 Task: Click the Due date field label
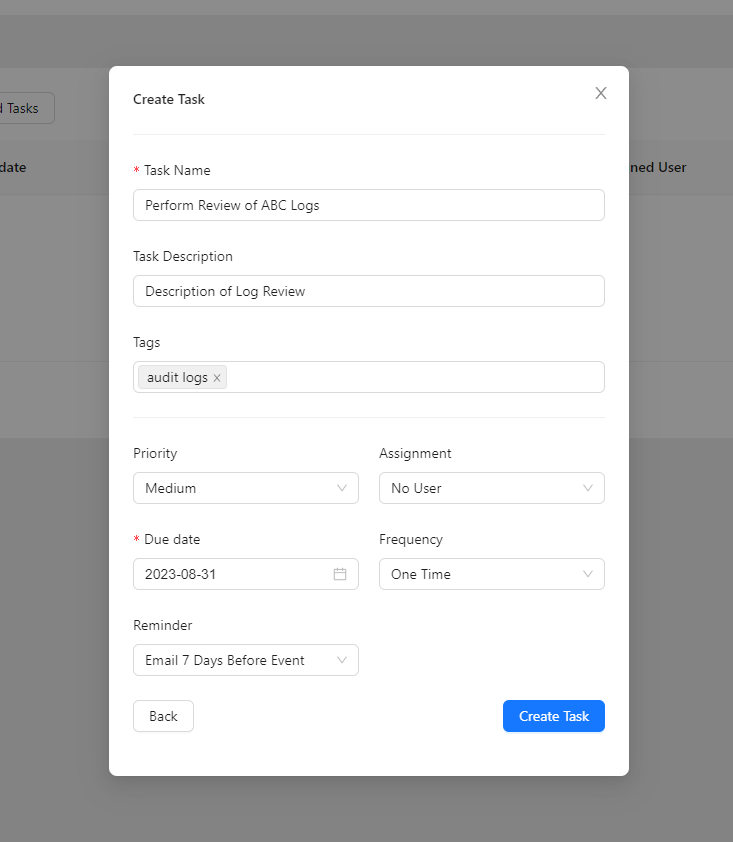[x=171, y=539]
